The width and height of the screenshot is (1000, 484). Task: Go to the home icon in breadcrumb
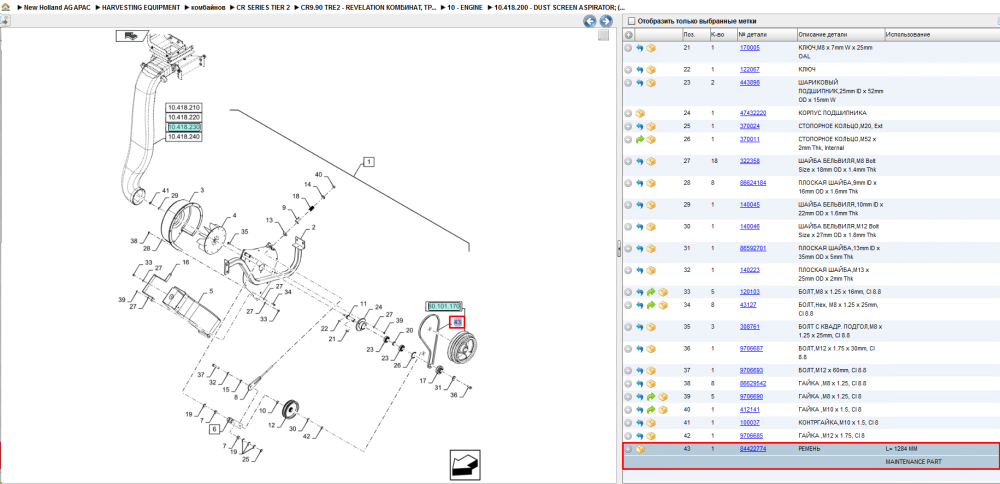(5, 7)
